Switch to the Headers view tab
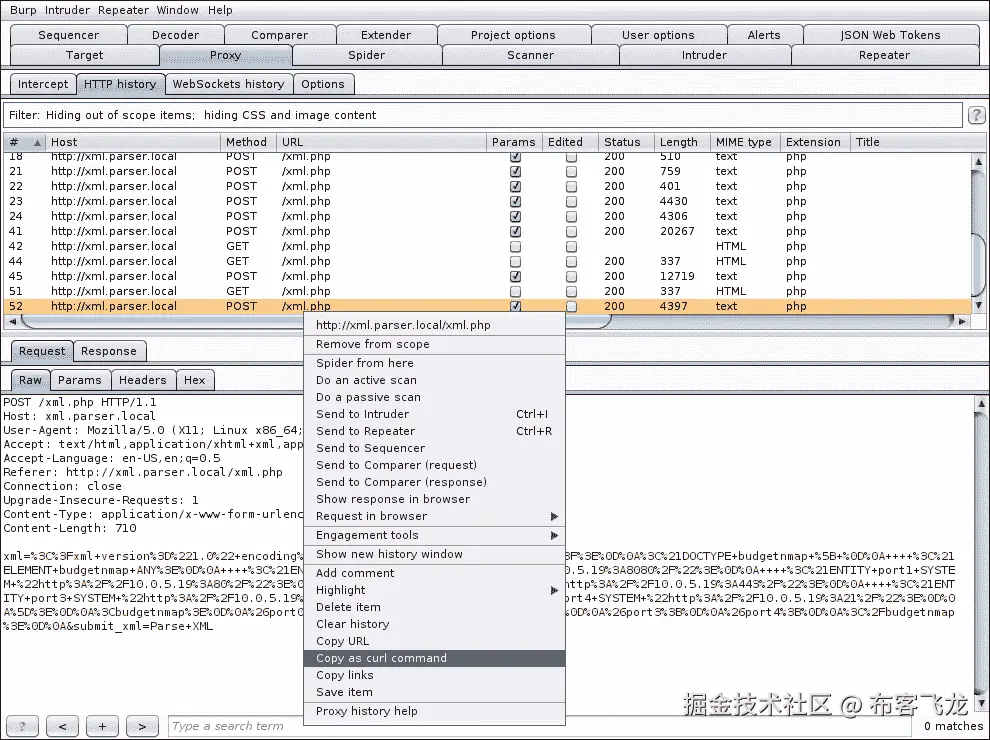This screenshot has width=990, height=740. (143, 380)
